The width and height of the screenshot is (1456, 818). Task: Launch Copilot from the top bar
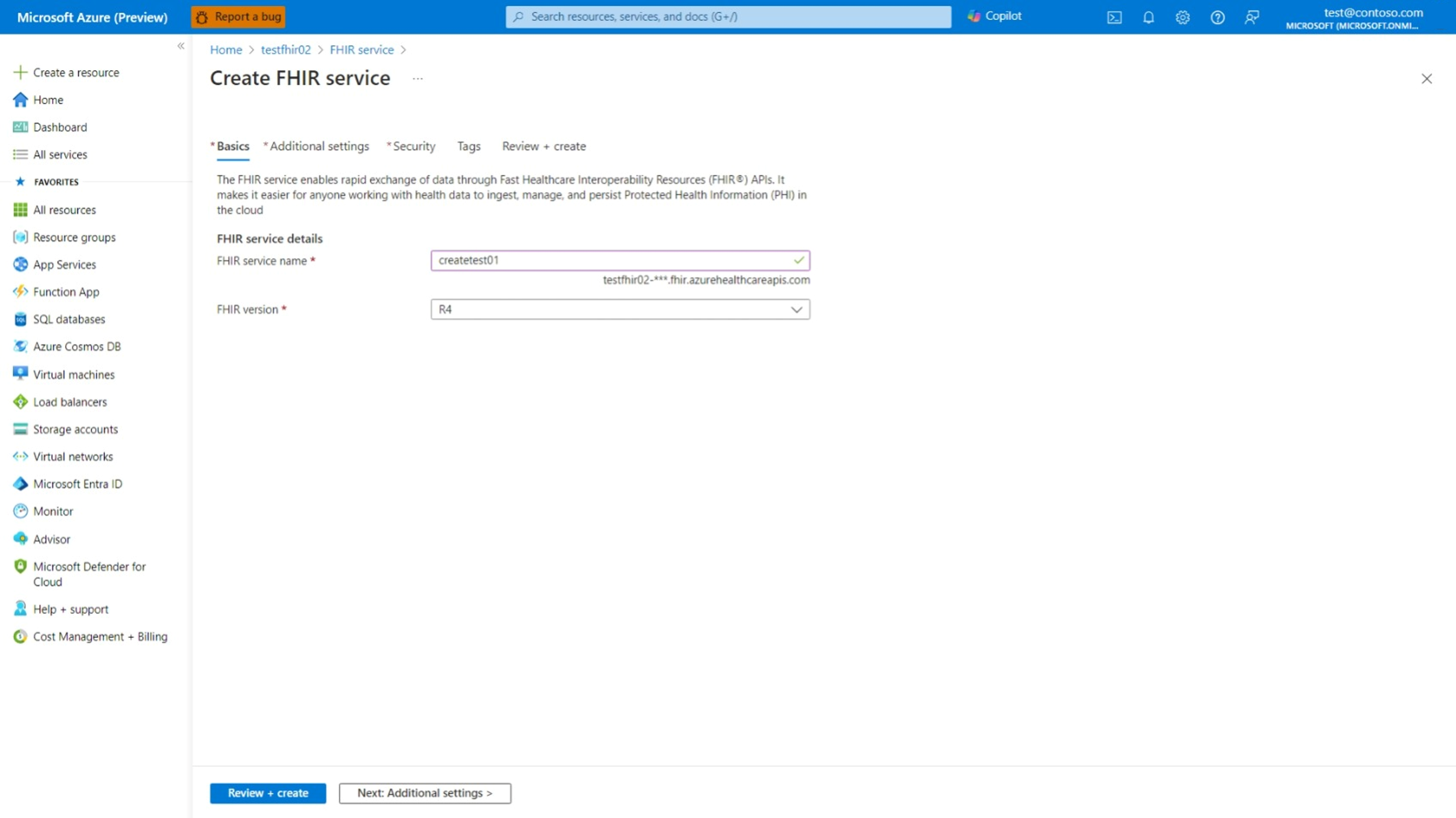(994, 17)
